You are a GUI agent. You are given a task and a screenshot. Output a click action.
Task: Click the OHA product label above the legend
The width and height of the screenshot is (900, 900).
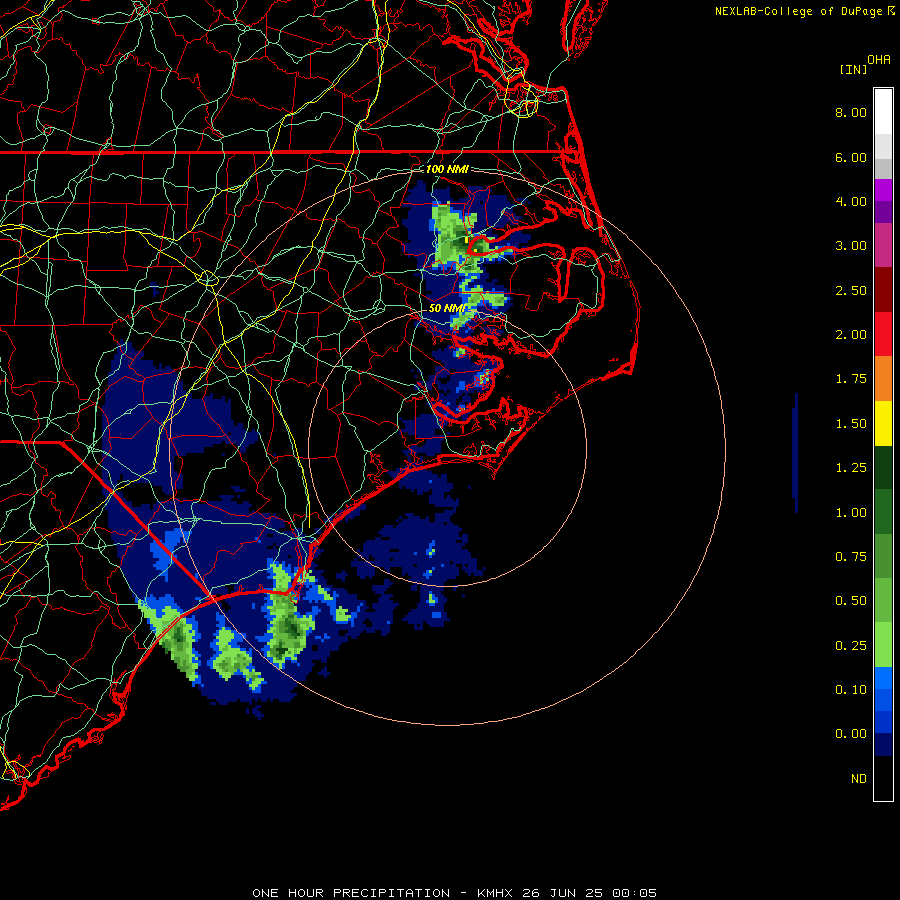tap(879, 60)
